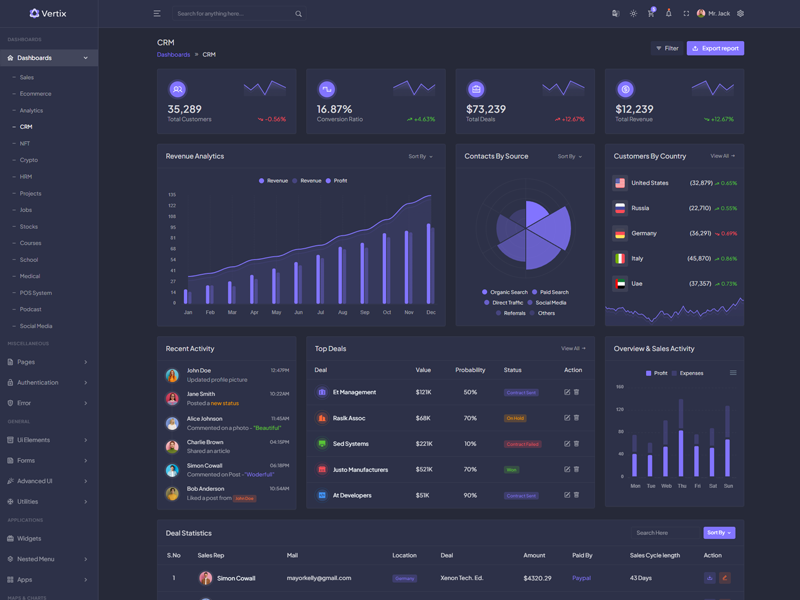Click View All in Top Deals
800x600 pixels.
coord(573,349)
